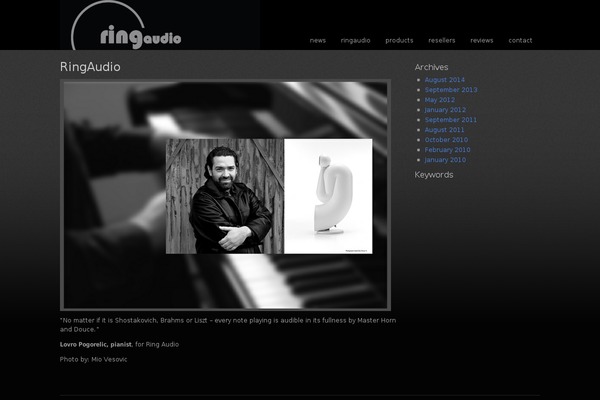This screenshot has height=400, width=600.
Task: Go to the products page
Action: point(399,40)
